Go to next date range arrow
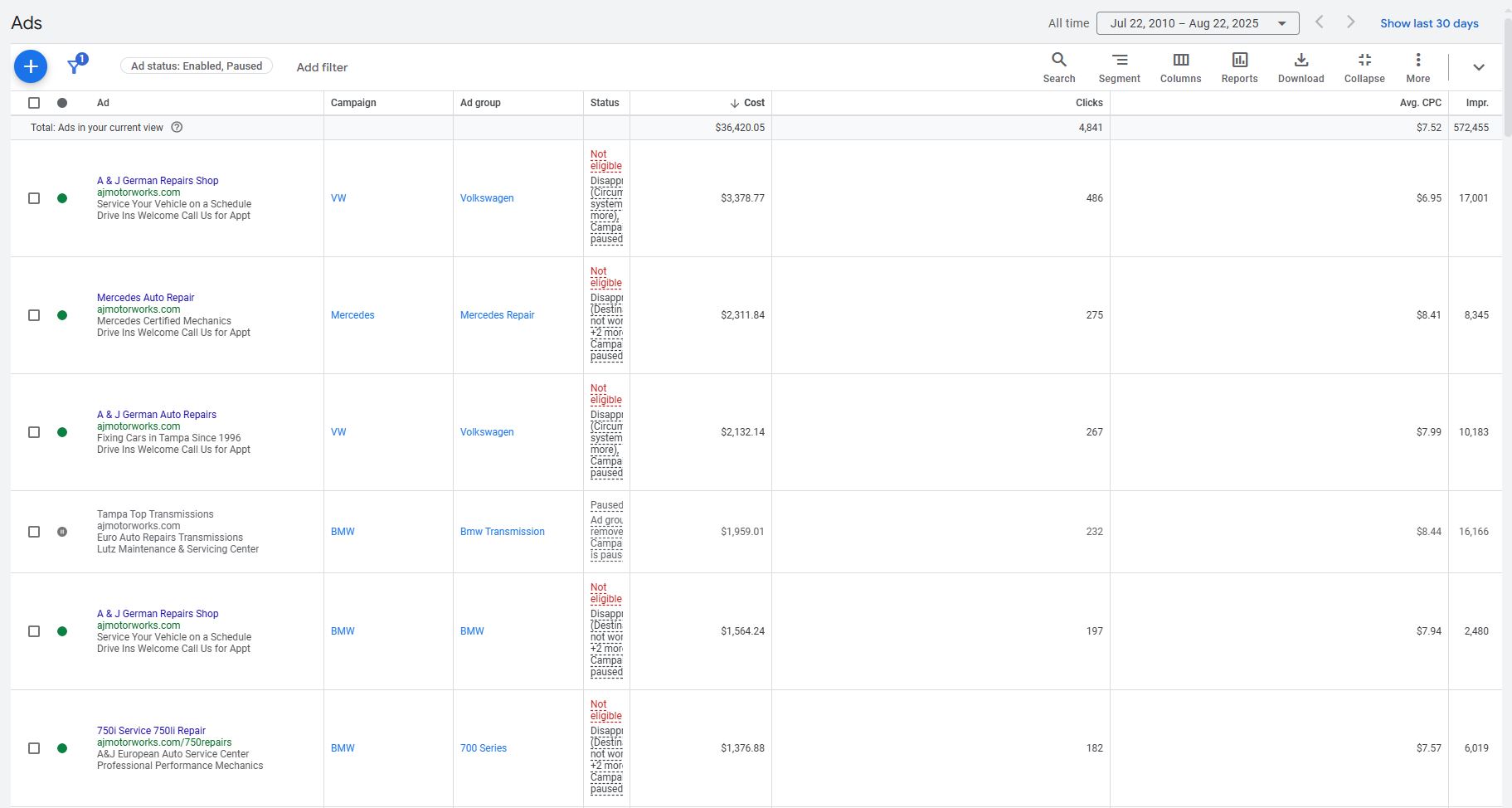This screenshot has height=808, width=1512. (1350, 22)
